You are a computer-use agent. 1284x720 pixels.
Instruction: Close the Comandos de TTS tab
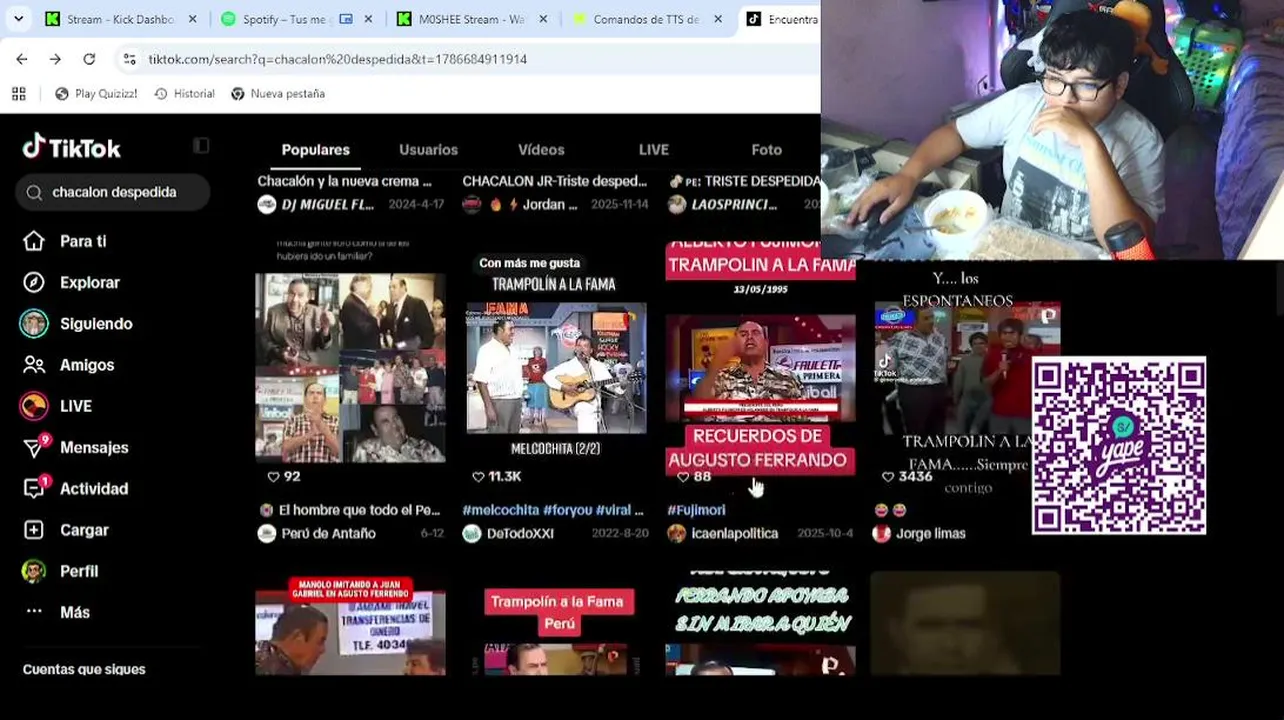[719, 19]
